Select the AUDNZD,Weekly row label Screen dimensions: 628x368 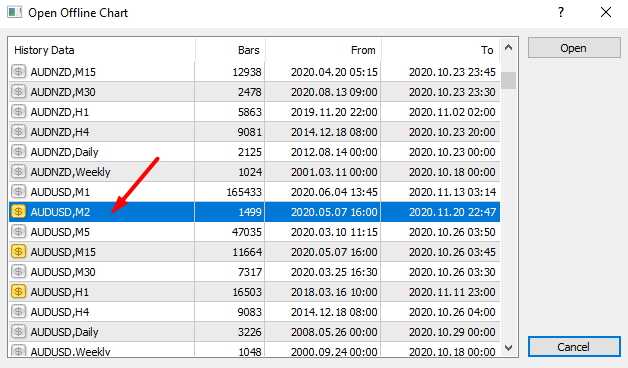pos(70,172)
